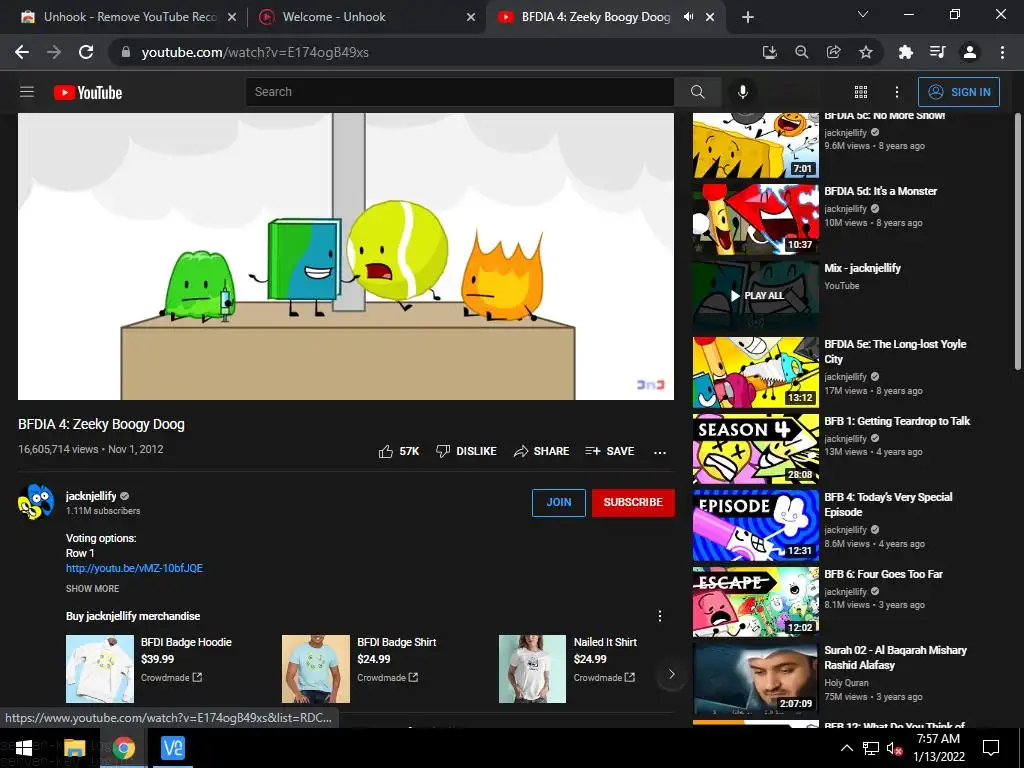Open Chrome three-dot menu

pyautogui.click(x=1002, y=52)
